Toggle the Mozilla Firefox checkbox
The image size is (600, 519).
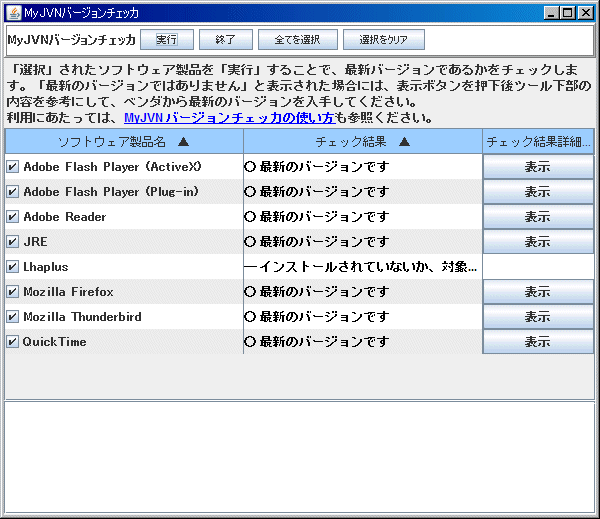[x=12, y=292]
